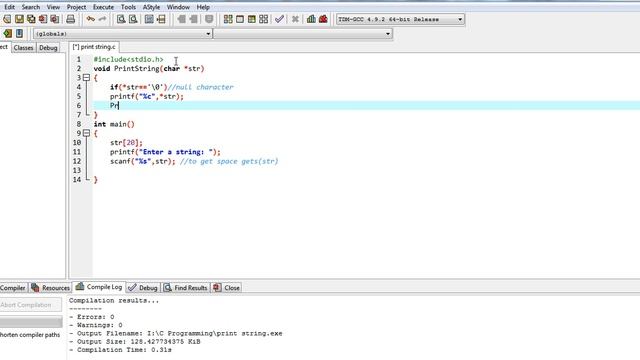Viewport: 640px width, 360px height.
Task: Click the Find toolbar icon
Action: (x=121, y=19)
